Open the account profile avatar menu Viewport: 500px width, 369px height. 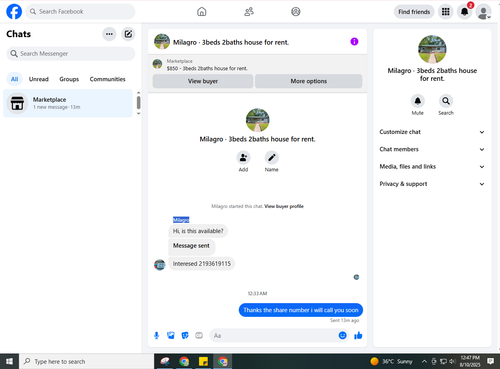[483, 12]
